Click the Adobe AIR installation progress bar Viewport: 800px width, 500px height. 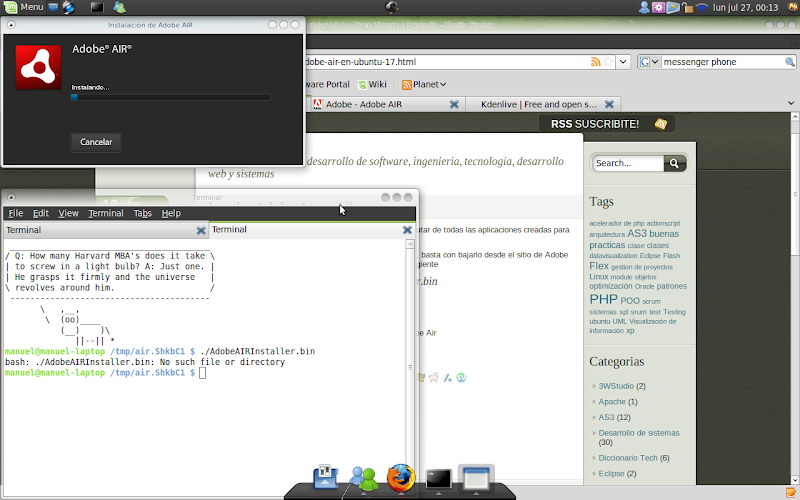coord(171,97)
